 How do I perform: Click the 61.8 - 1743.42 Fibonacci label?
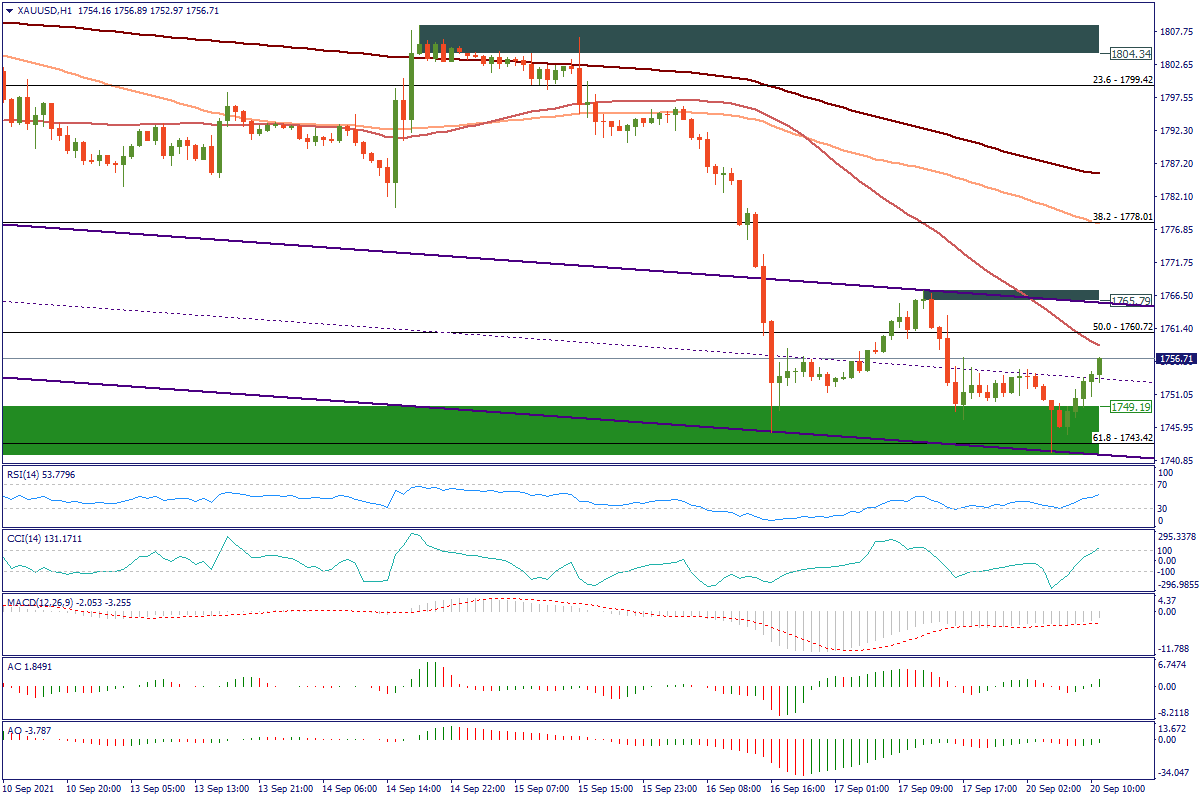click(x=1122, y=438)
